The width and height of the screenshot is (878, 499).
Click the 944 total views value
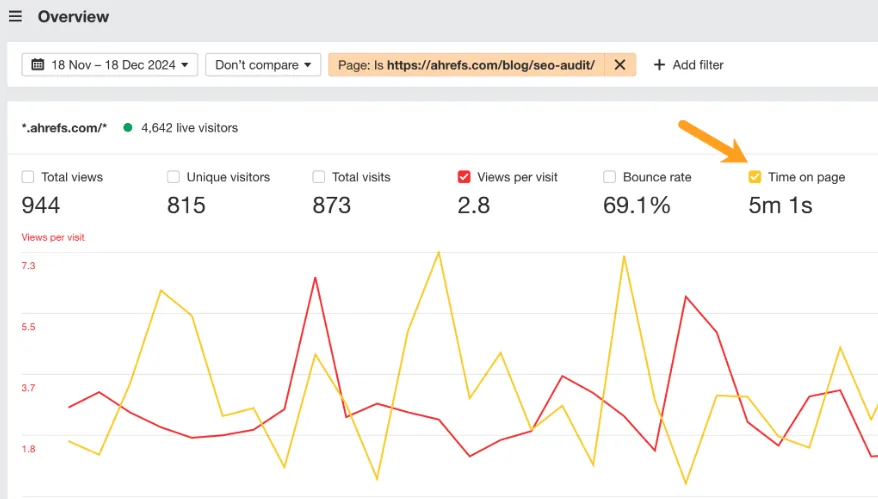(x=41, y=205)
